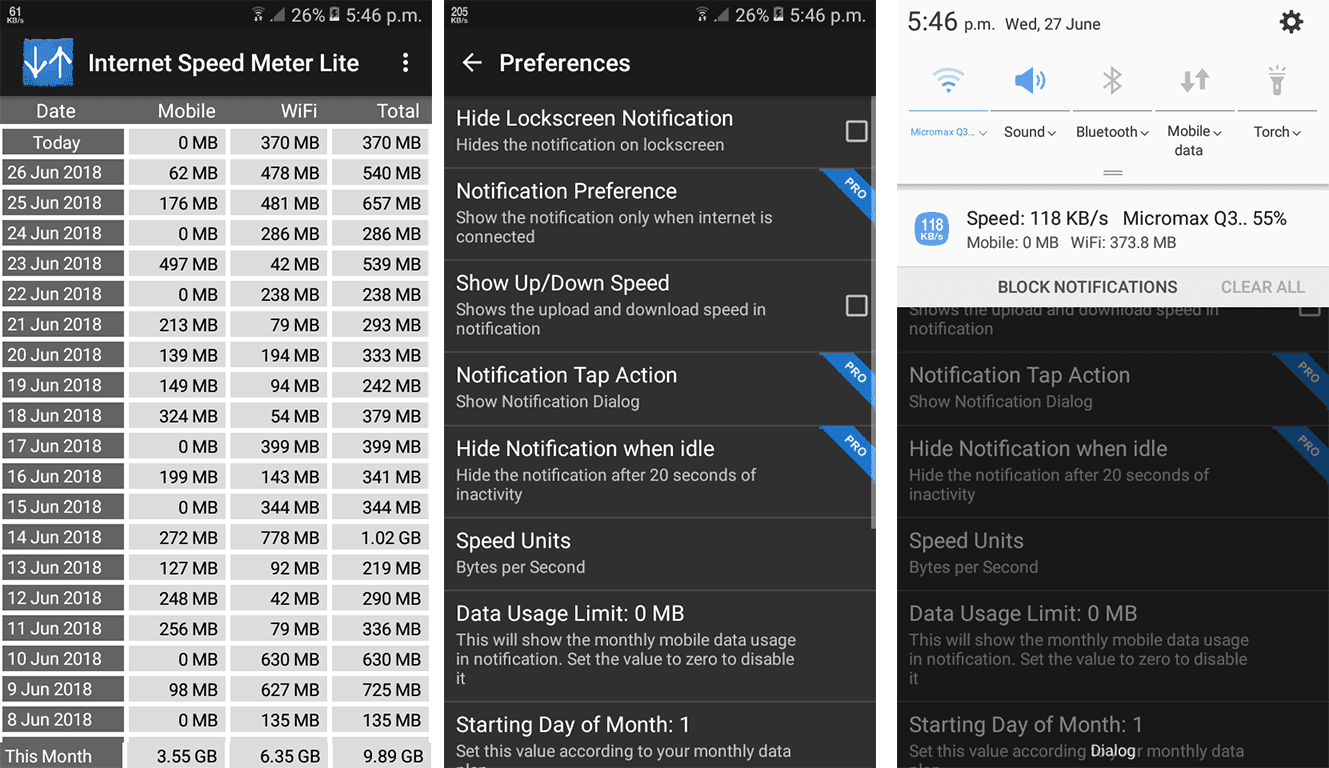Tap the Sound speaker icon
The height and width of the screenshot is (768, 1329).
click(1029, 81)
